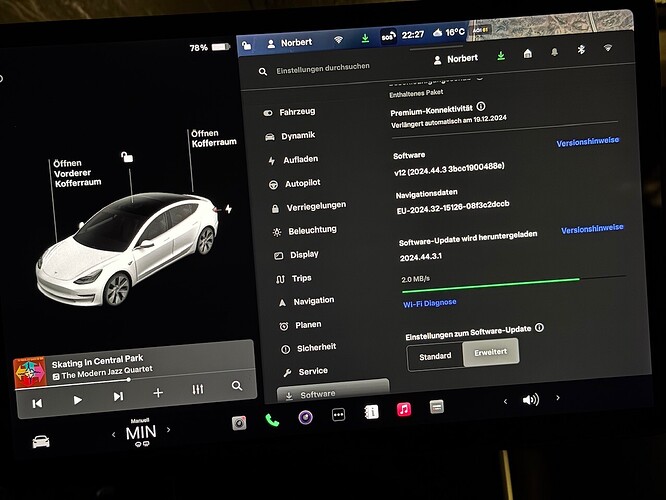
Task: Tap Öffnen Vorderer Kofferraum
Action: pos(77,173)
